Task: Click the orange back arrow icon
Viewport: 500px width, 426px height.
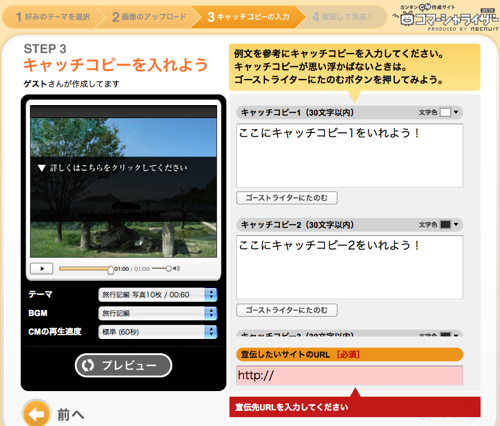Action: pyautogui.click(x=36, y=414)
